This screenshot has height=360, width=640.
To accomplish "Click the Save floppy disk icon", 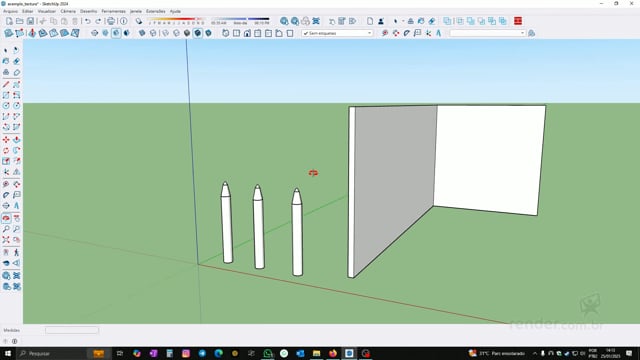I will coord(30,21).
